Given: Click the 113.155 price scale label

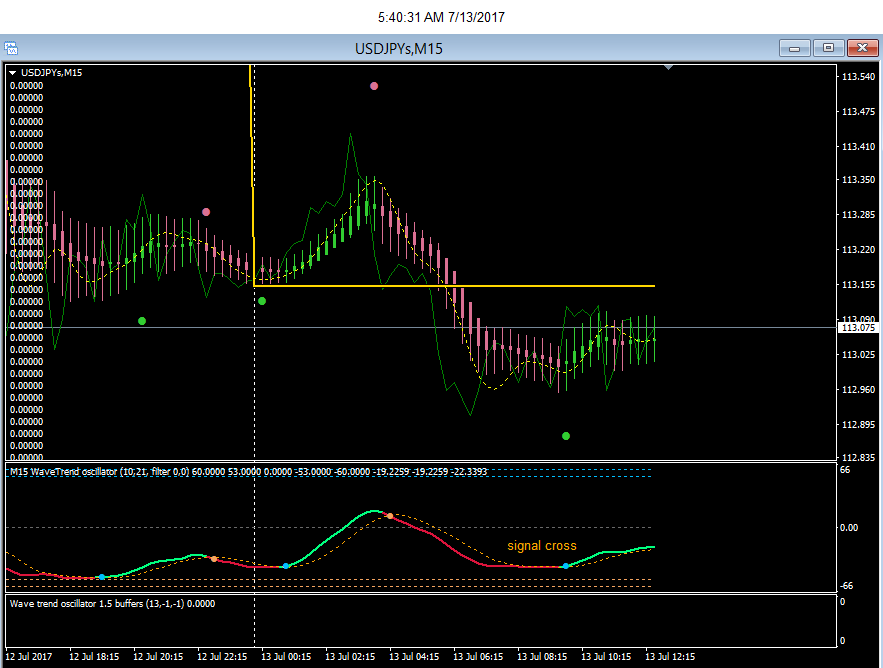Looking at the screenshot, I should tap(858, 285).
